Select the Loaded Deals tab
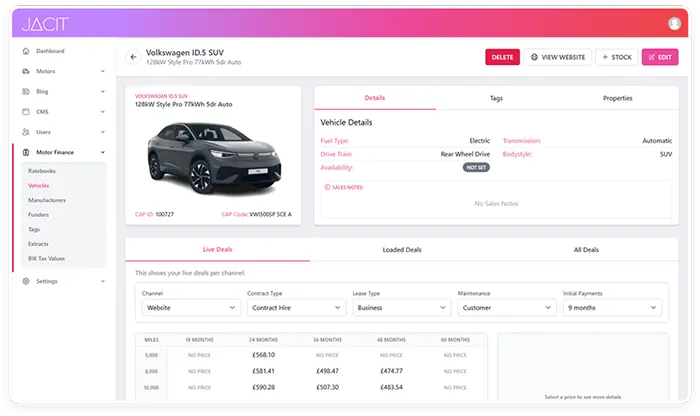This screenshot has height=416, width=700. pyautogui.click(x=402, y=250)
